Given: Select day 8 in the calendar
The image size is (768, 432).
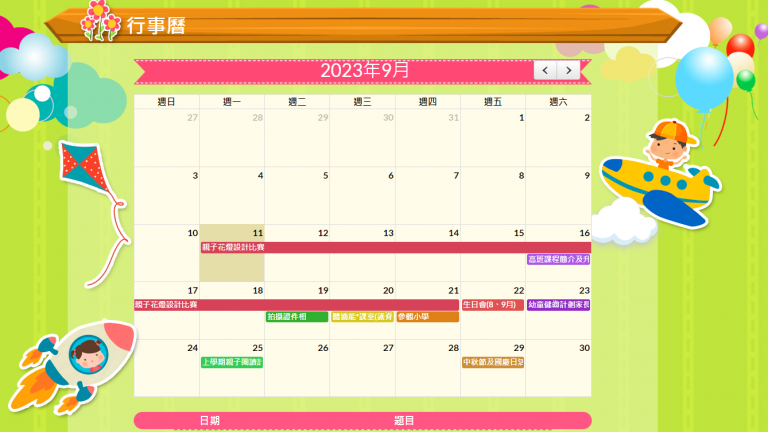Looking at the screenshot, I should [x=493, y=195].
